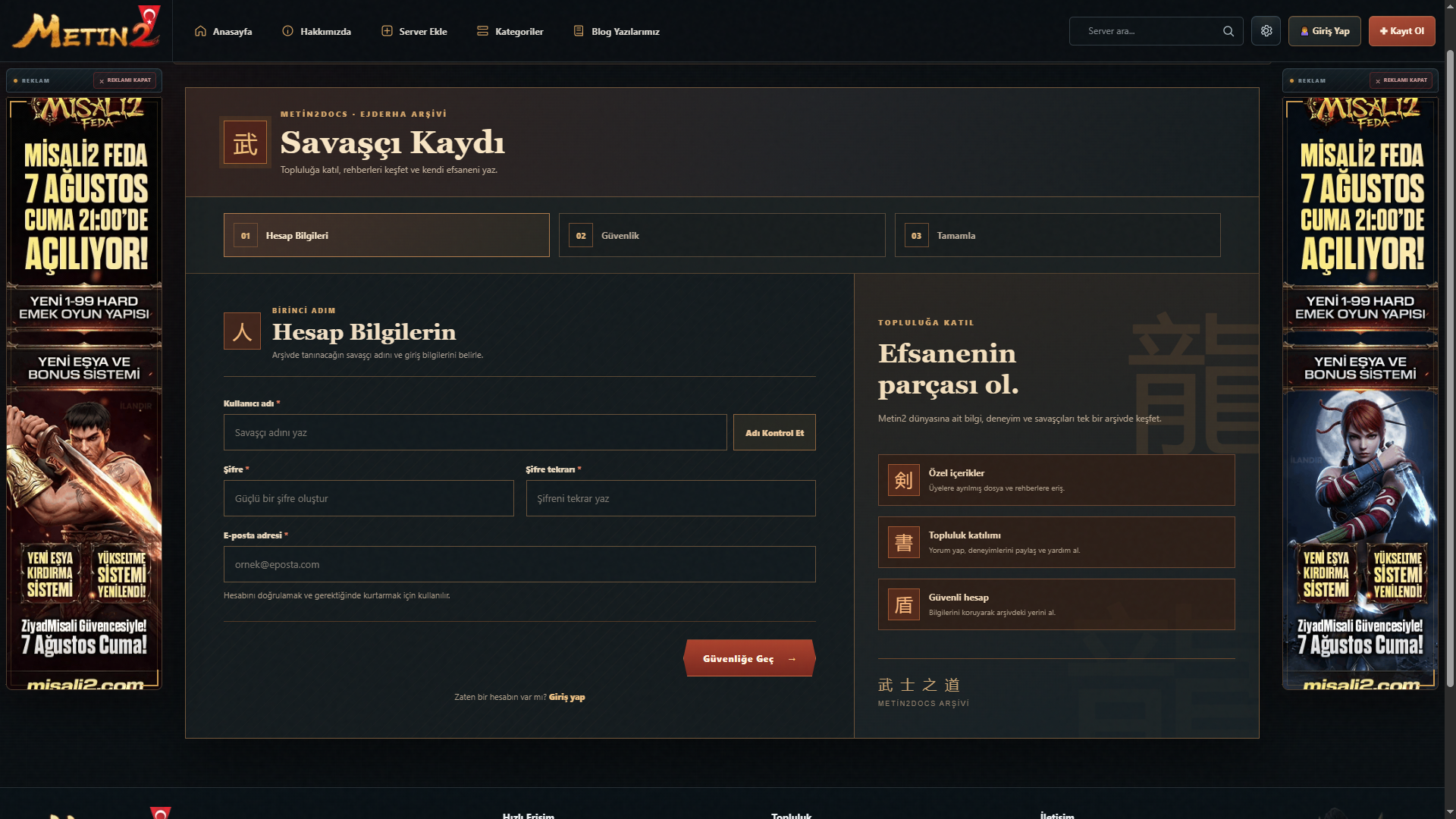Viewport: 1456px width, 819px height.
Task: Click the home icon beside Anasayfa
Action: [x=200, y=31]
